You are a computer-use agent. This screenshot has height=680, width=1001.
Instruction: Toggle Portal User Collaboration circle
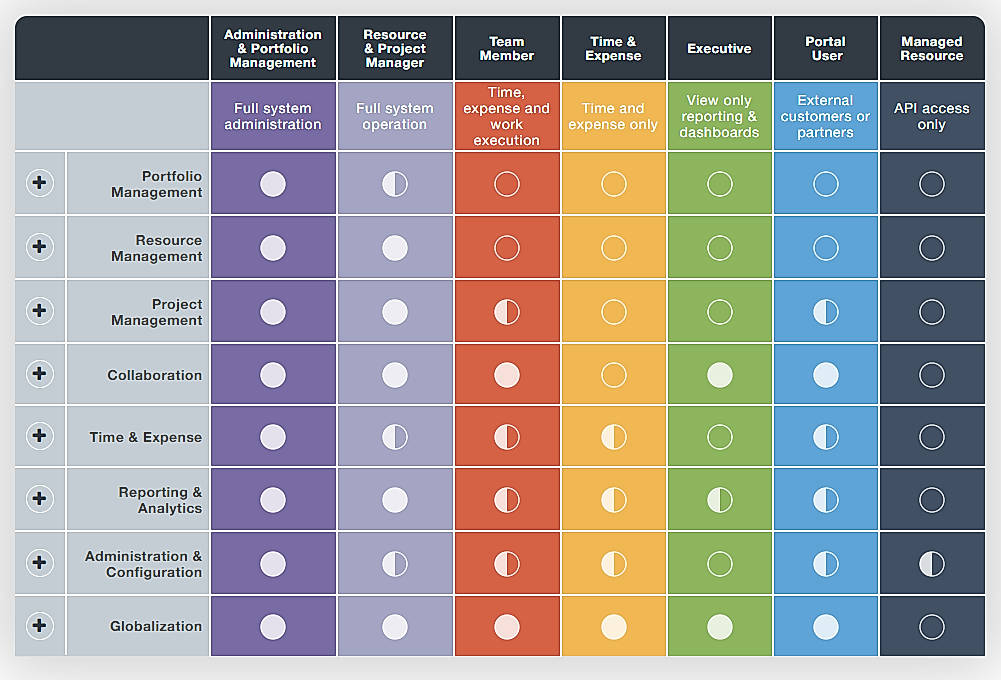point(825,375)
